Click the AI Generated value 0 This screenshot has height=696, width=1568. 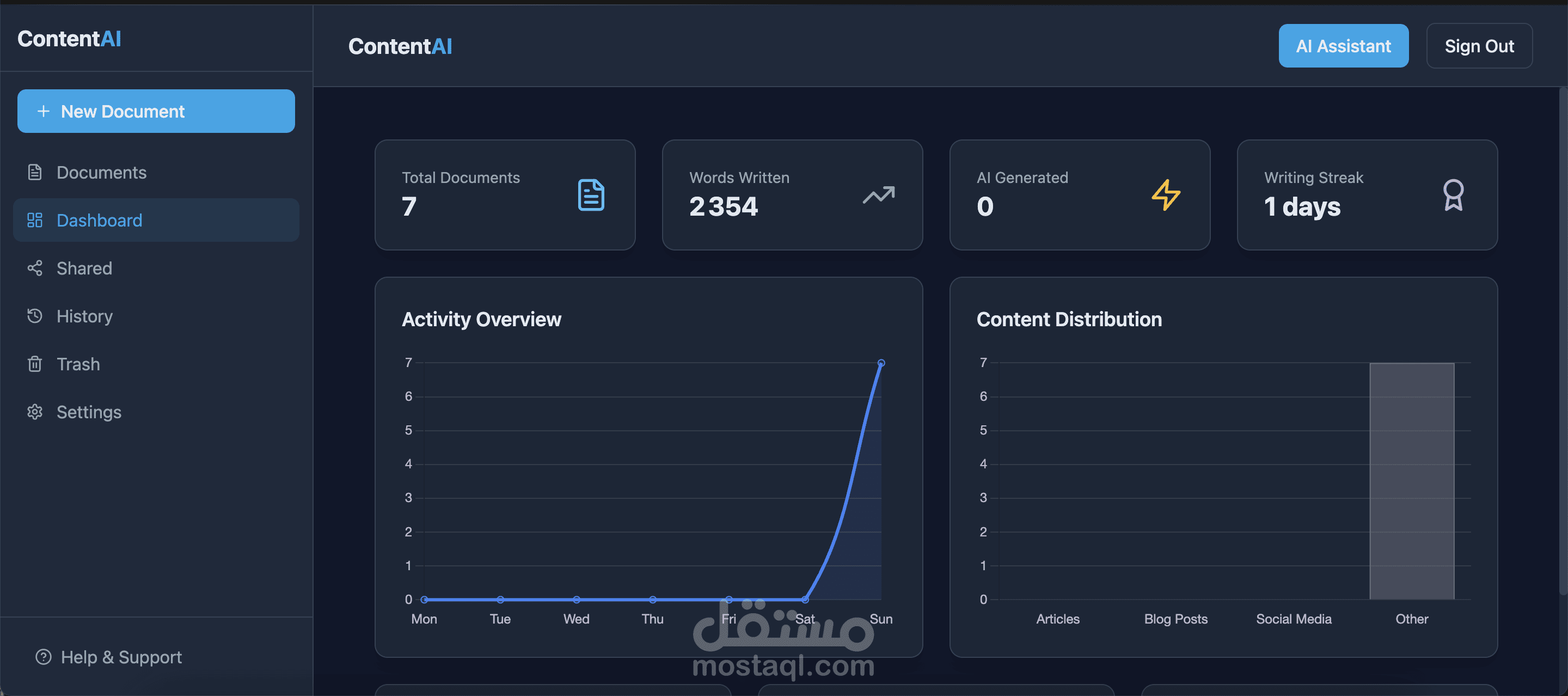point(985,206)
